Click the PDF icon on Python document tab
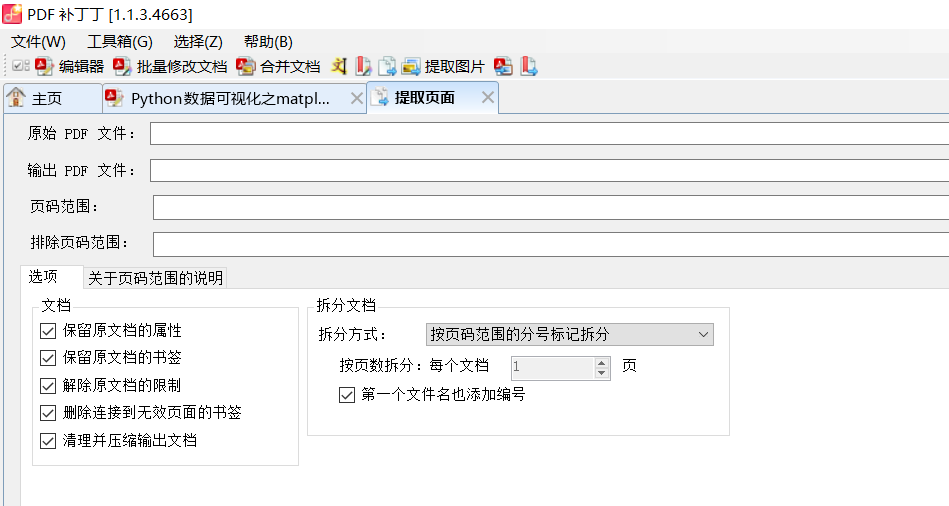The width and height of the screenshot is (949, 506). (114, 97)
